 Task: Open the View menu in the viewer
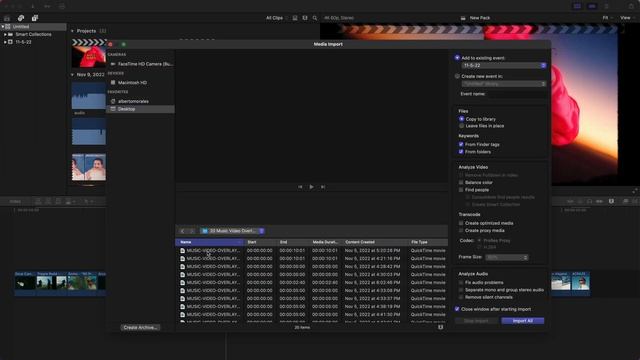627,18
